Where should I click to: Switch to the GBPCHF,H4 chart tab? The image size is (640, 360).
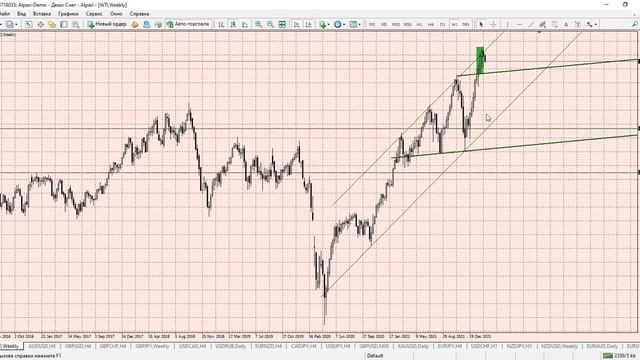click(113, 346)
